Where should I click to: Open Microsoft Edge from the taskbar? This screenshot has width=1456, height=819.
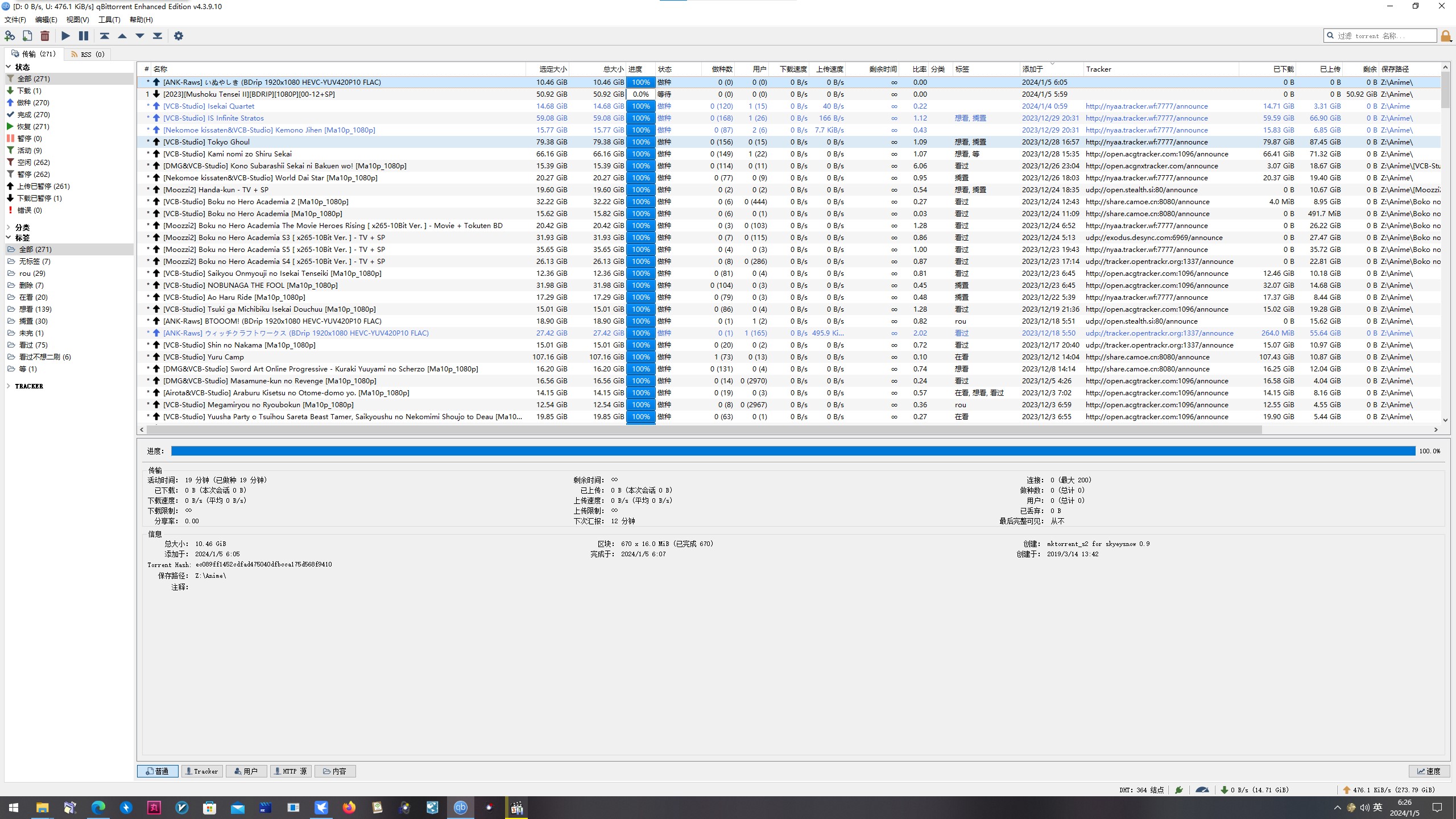point(98,808)
